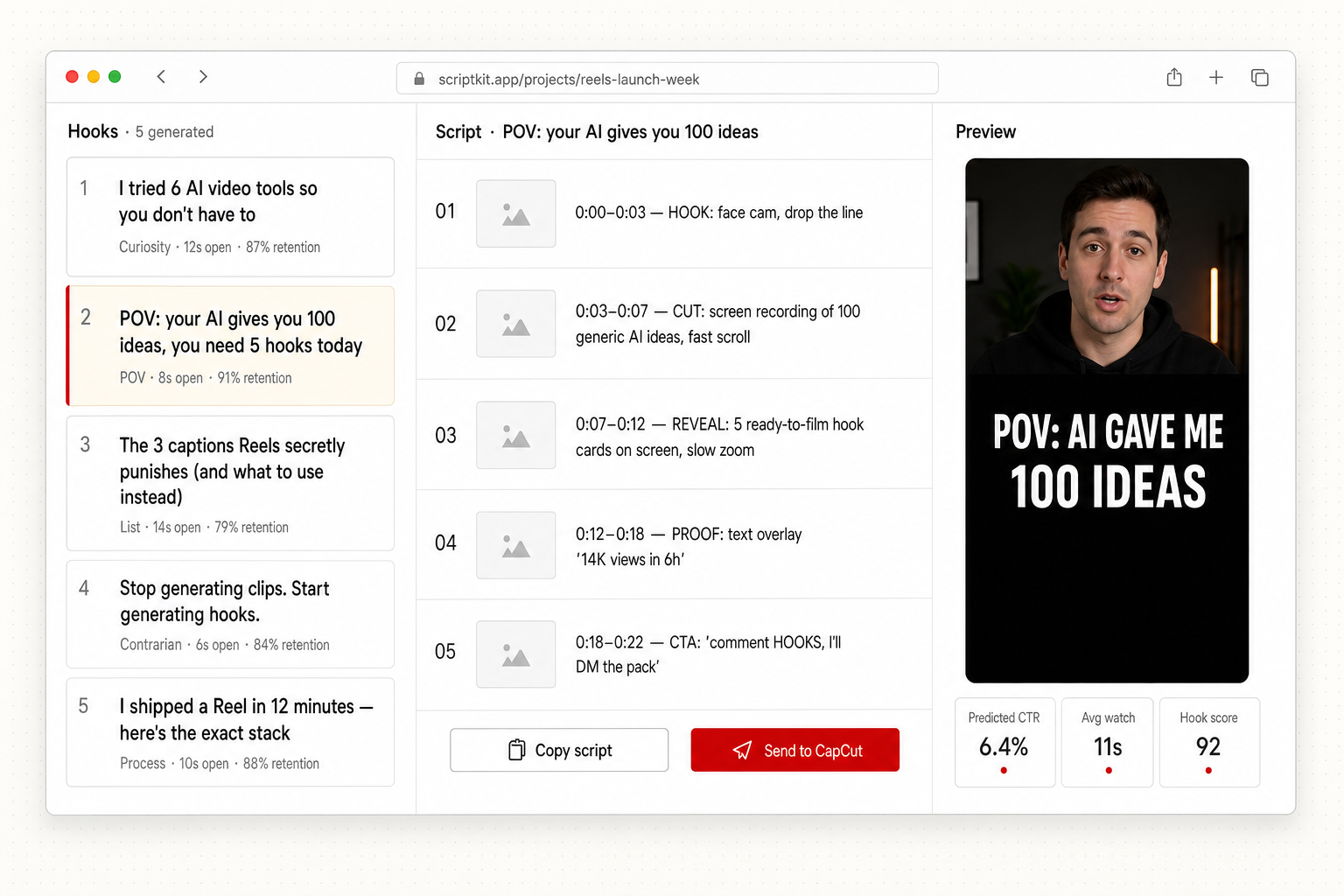Click 'POV · 8s open · 91% retention' text
This screenshot has height=896, width=1344.
pyautogui.click(x=206, y=378)
